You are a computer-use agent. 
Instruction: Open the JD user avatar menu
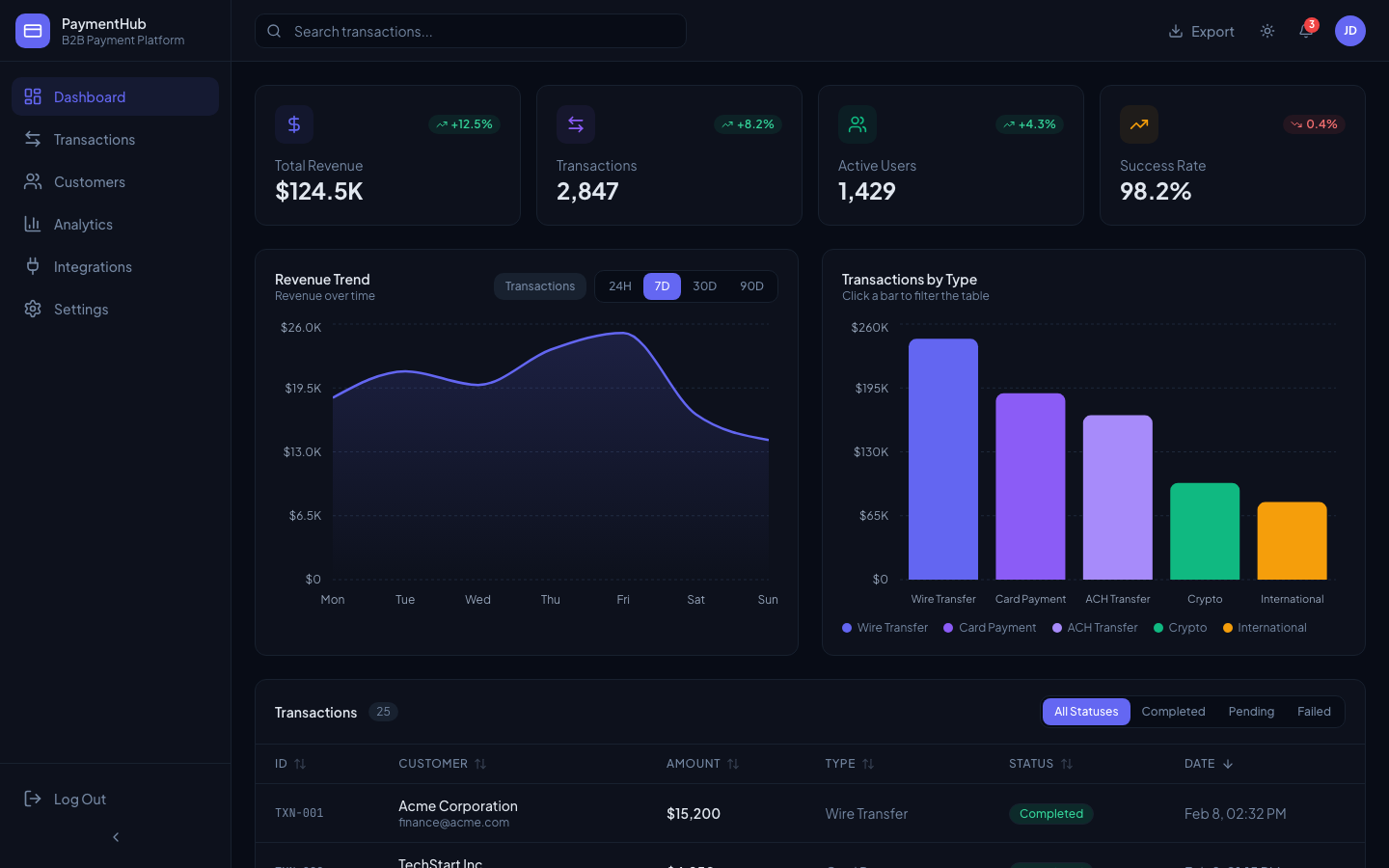pos(1350,31)
